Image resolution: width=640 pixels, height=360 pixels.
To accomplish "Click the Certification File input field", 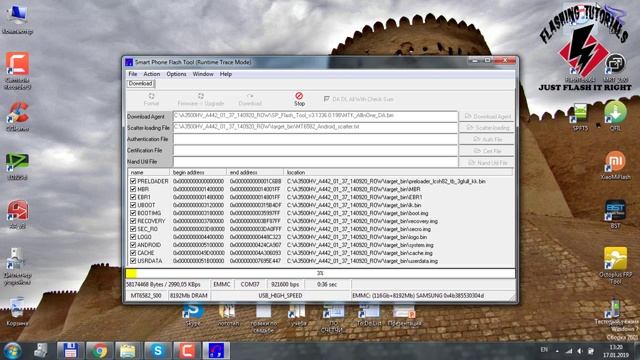I will (315, 150).
